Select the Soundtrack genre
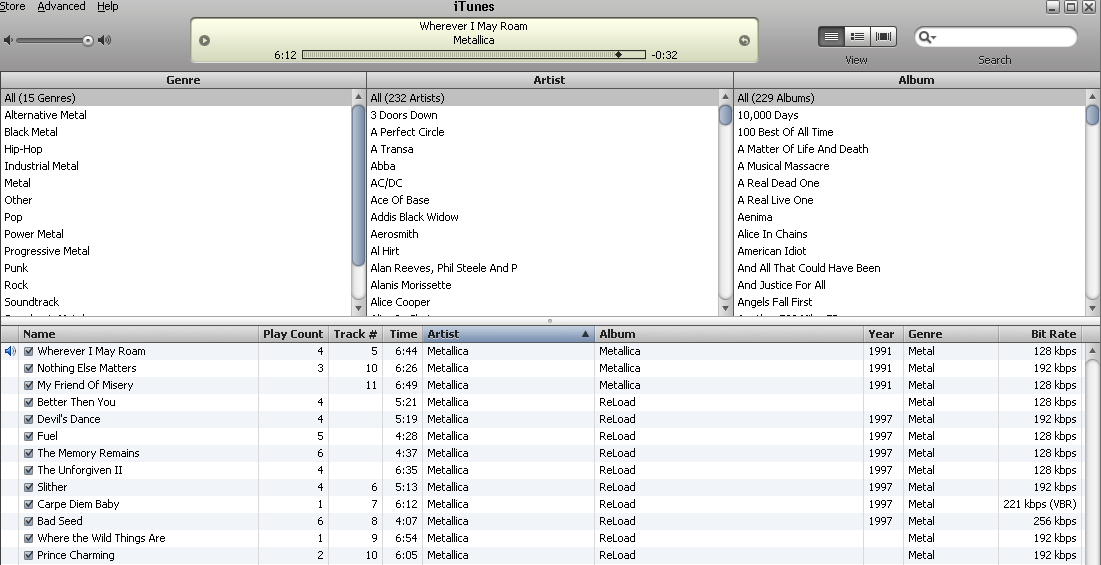 [x=176, y=302]
